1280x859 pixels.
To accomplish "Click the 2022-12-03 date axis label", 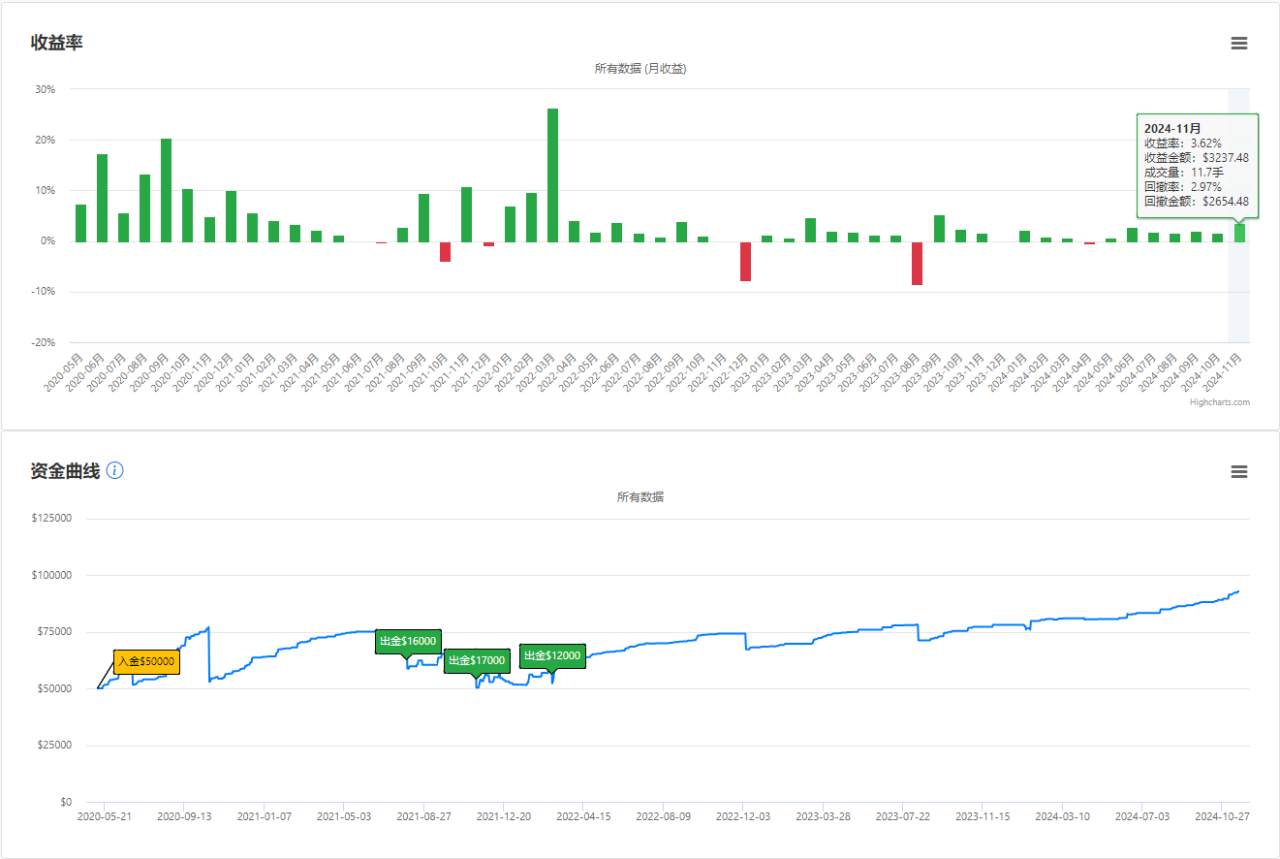I will 743,817.
